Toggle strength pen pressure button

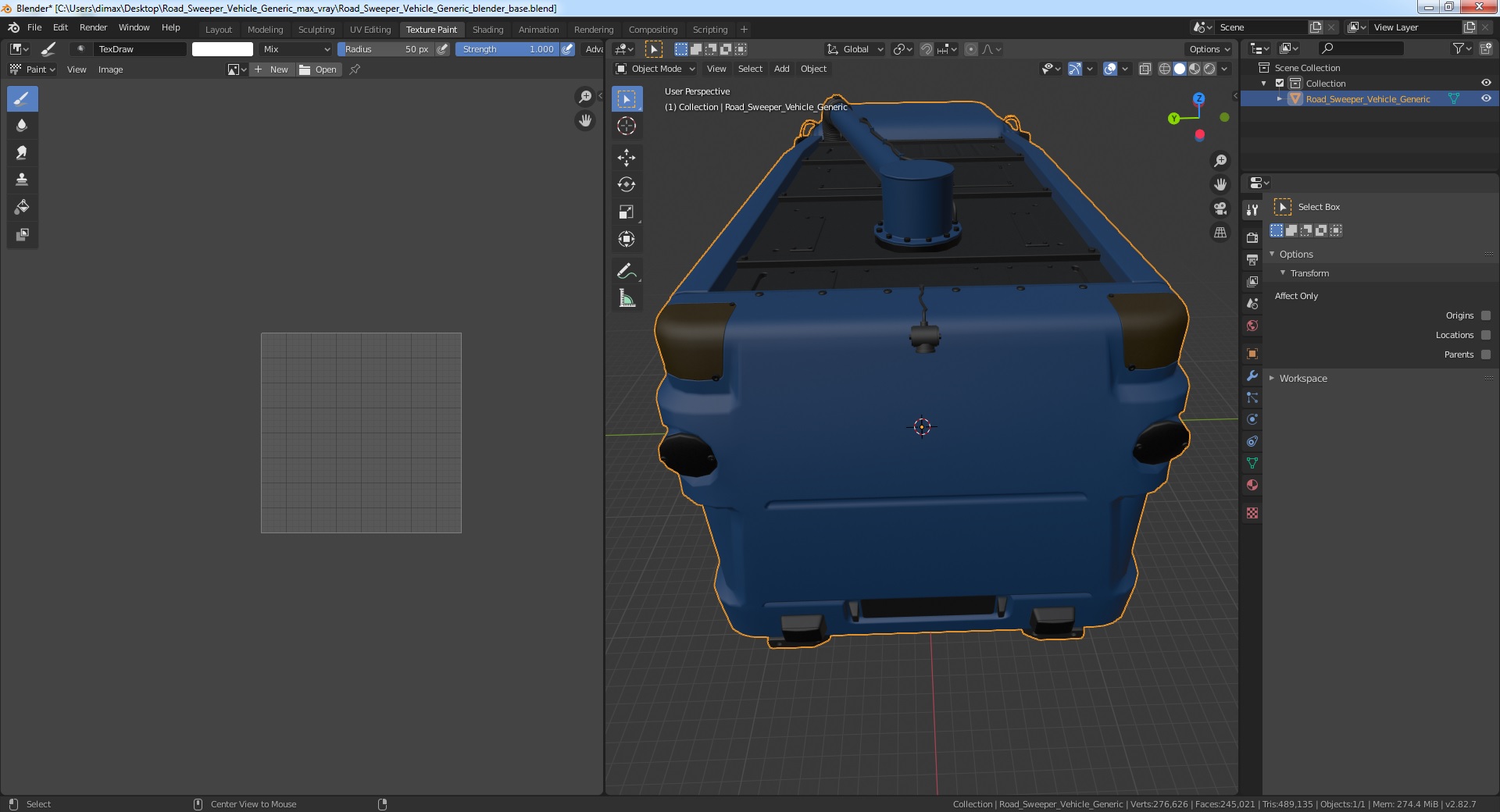coord(568,49)
